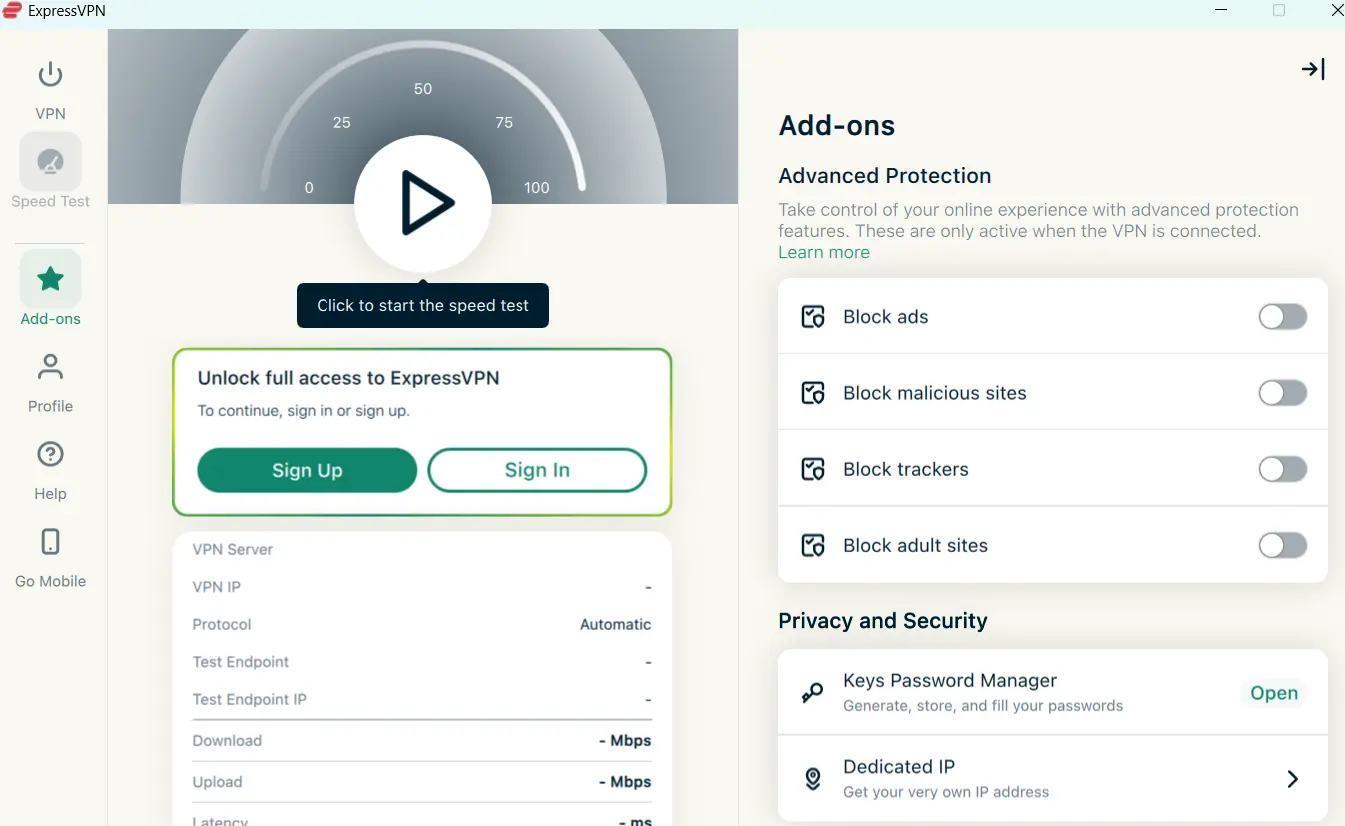The width and height of the screenshot is (1345, 826).
Task: Open the Go Mobile phone icon
Action: 50,542
